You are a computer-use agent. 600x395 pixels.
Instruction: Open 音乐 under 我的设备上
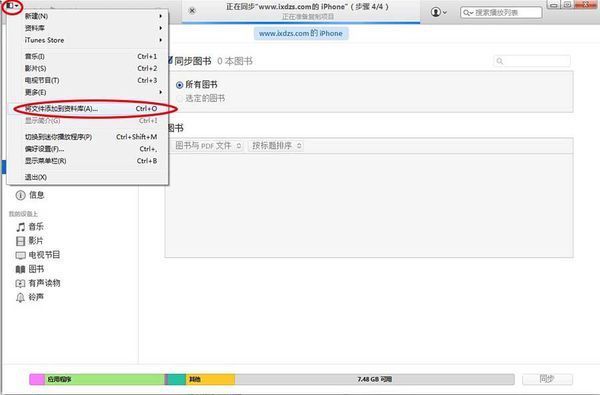point(36,227)
